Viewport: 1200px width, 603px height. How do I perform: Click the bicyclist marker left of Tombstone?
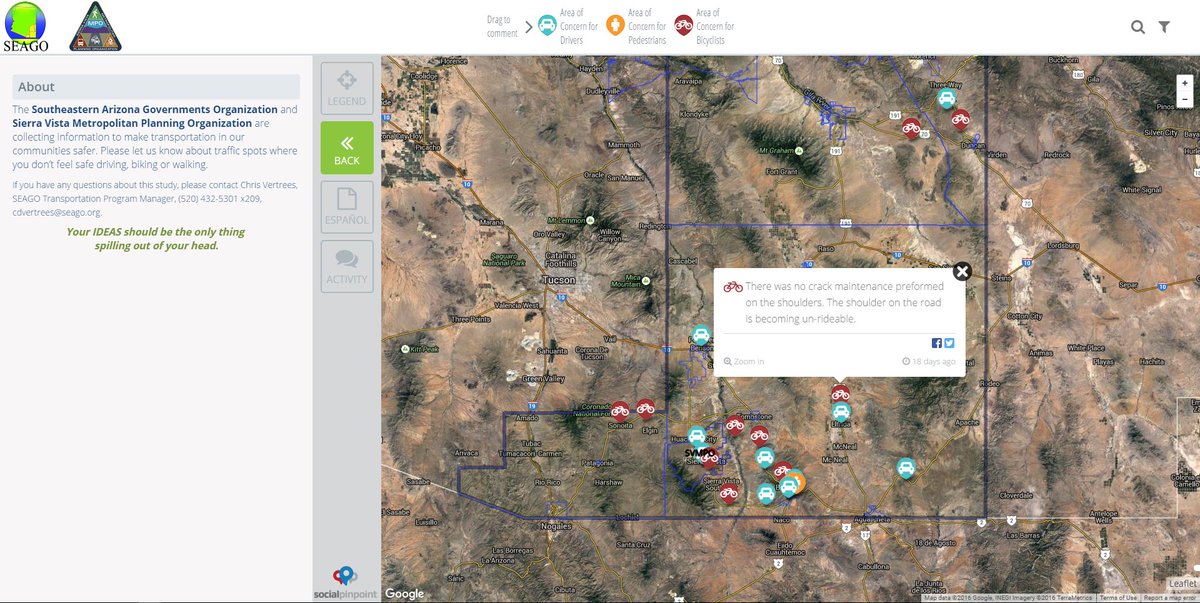point(735,425)
